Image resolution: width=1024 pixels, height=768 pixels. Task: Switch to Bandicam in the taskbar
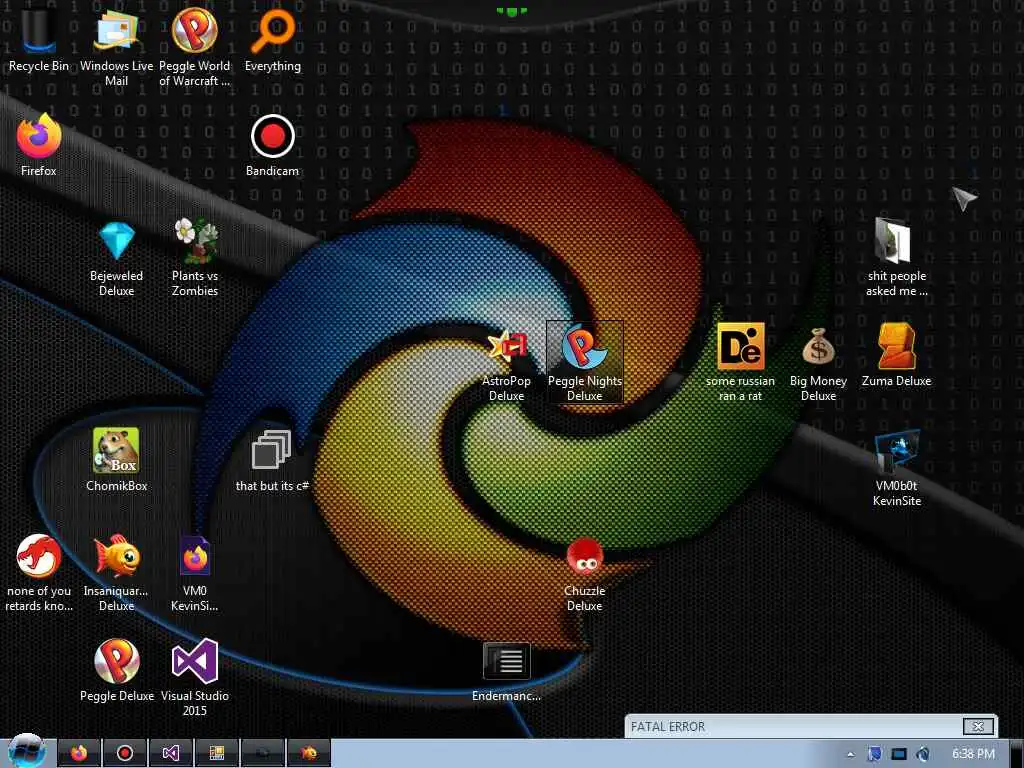click(125, 754)
